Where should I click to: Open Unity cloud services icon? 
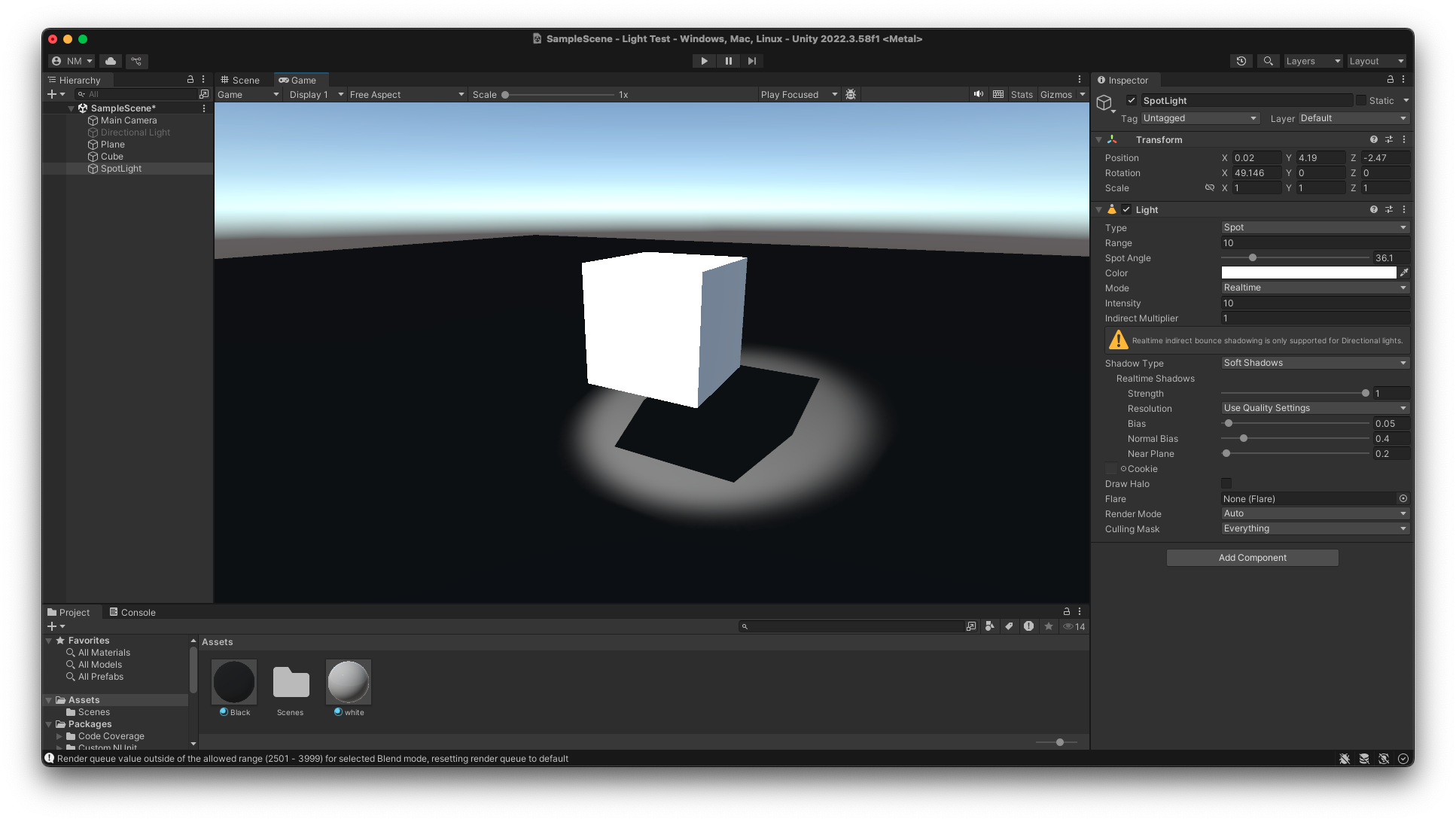pyautogui.click(x=111, y=61)
